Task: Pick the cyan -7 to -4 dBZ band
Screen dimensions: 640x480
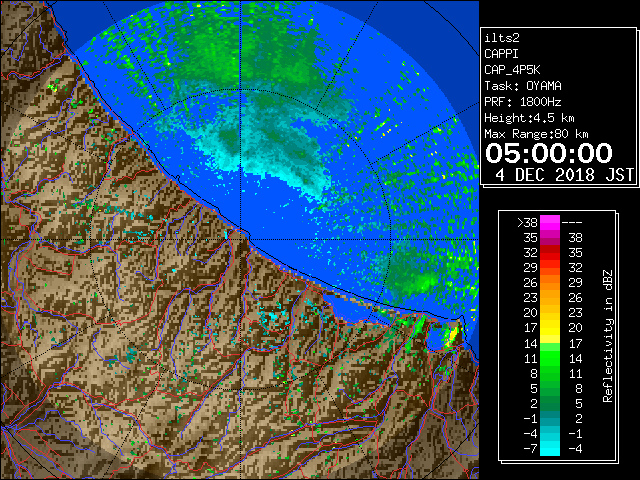Action: [550, 448]
